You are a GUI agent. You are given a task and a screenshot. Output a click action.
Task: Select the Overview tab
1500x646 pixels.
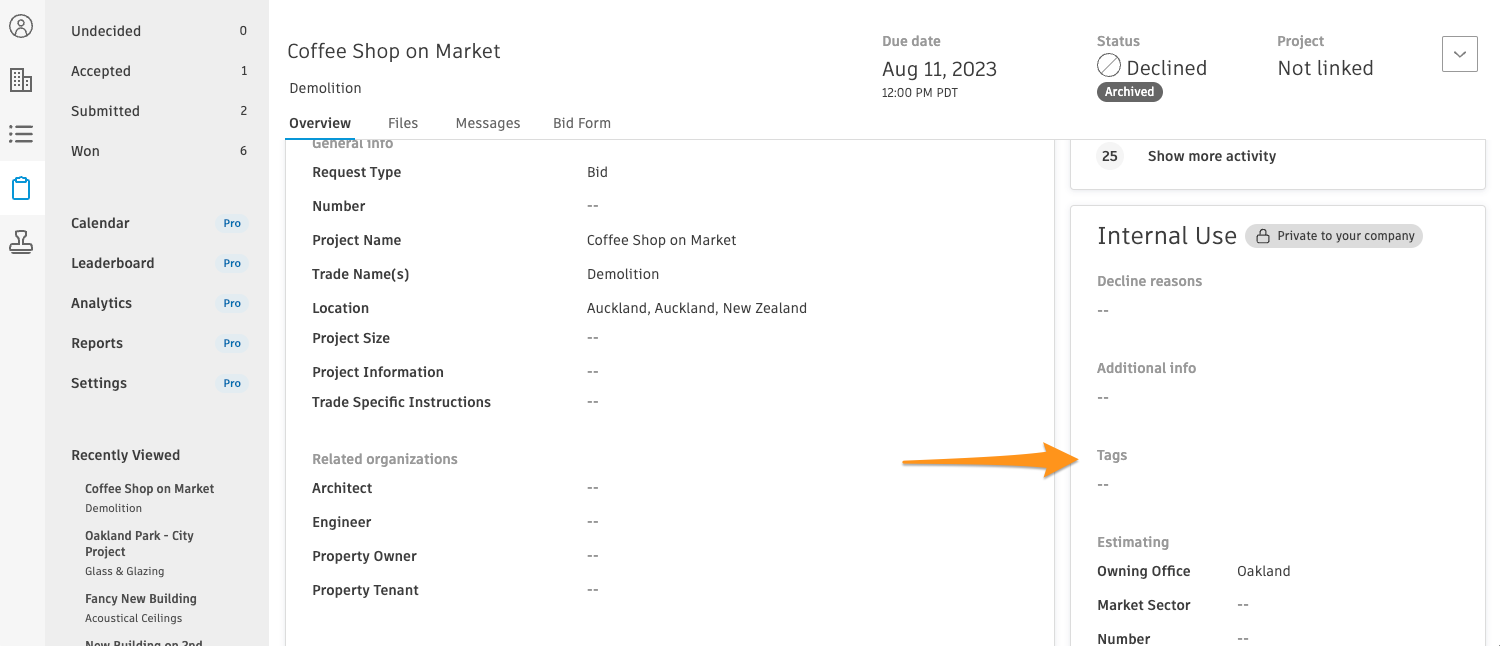point(320,123)
